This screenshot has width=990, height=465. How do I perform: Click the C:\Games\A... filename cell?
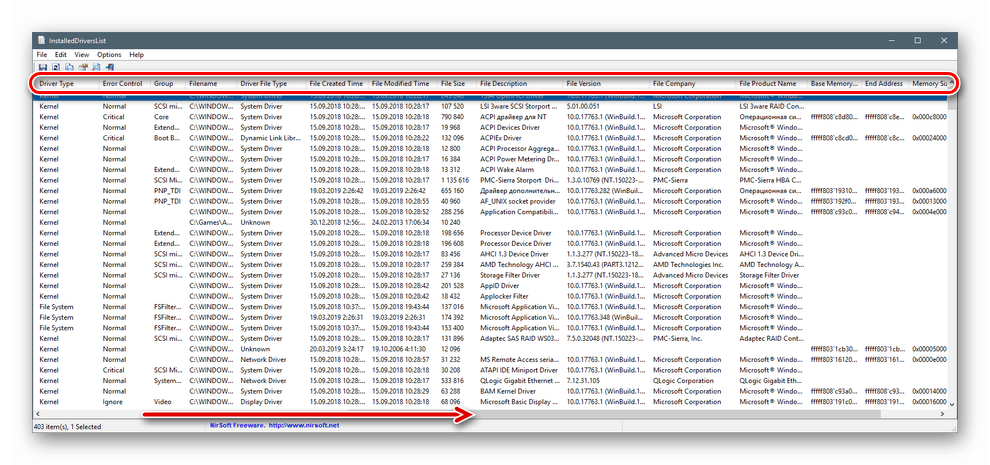click(211, 222)
